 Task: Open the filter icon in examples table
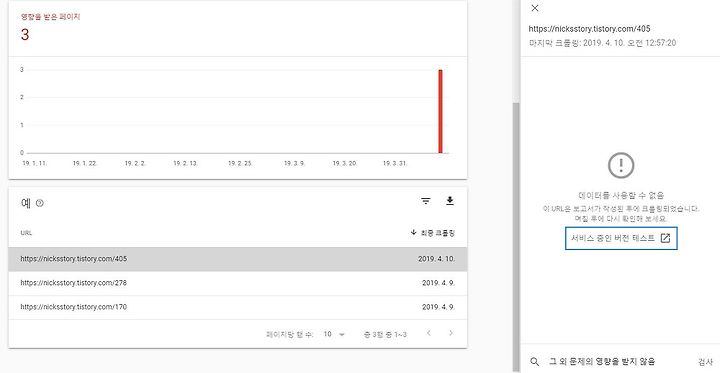pos(426,201)
